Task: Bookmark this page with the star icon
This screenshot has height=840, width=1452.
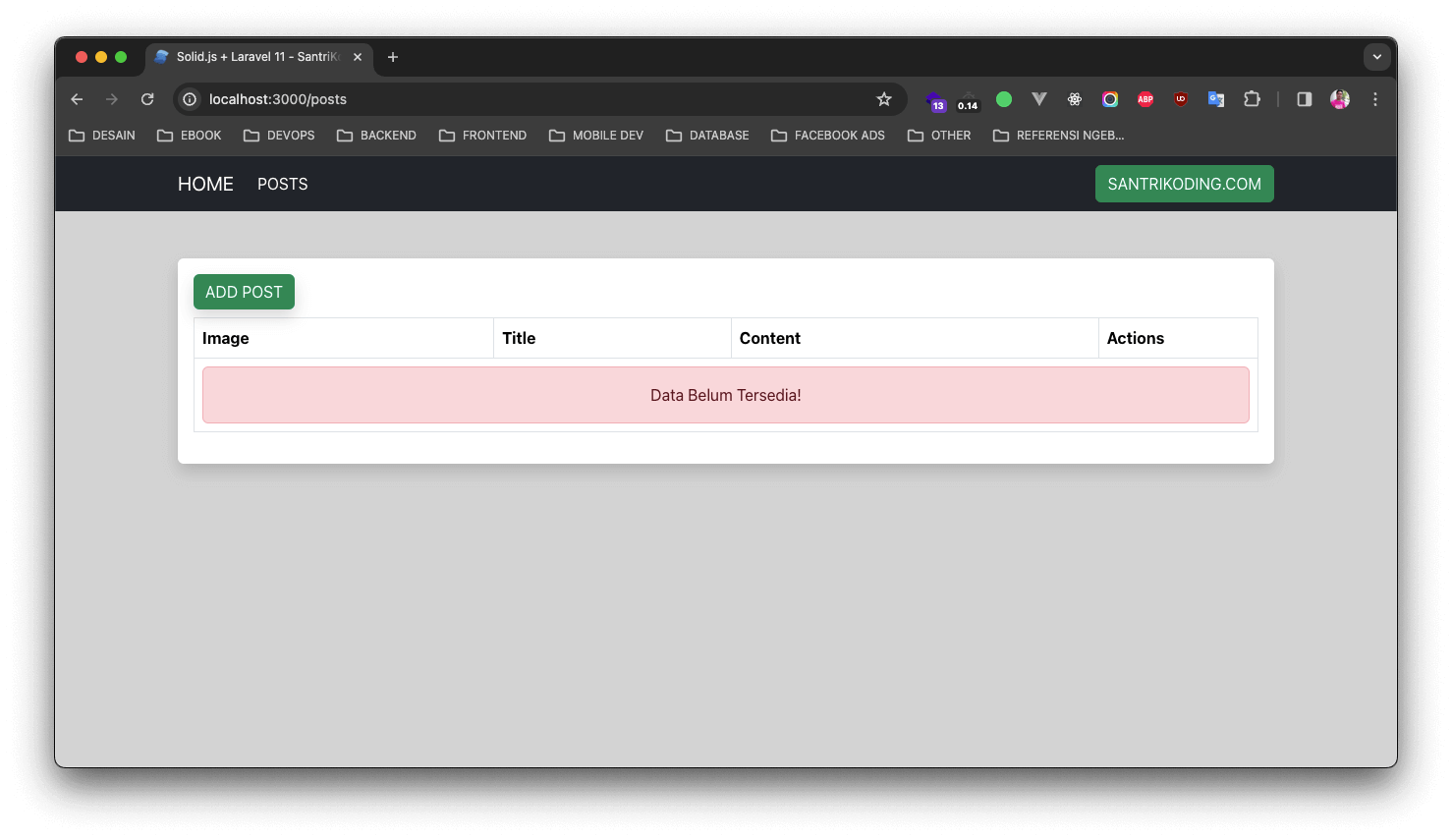Action: (884, 99)
